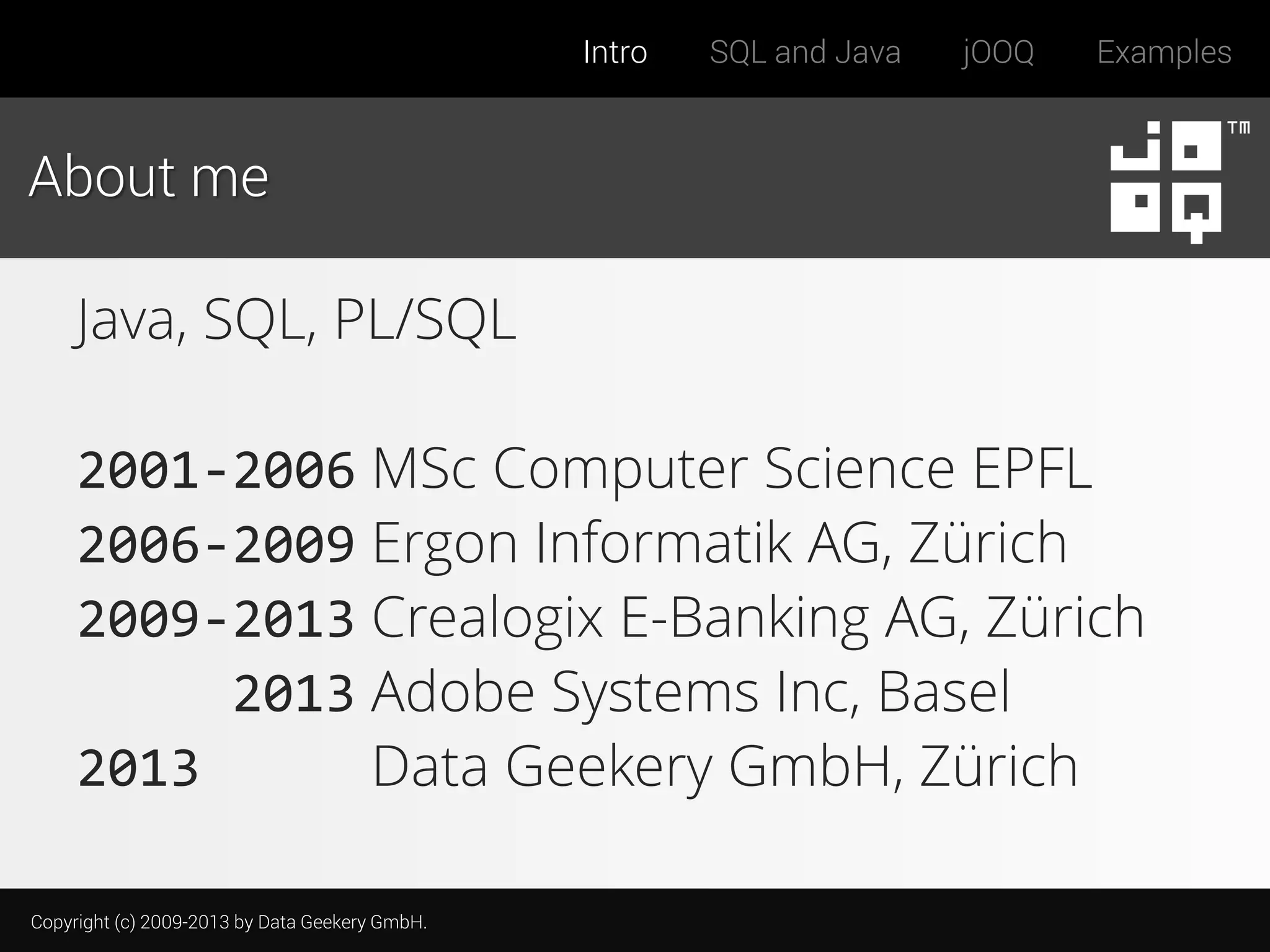Click the 2013 year before Adobe
The image size is (1270, 952).
point(294,694)
